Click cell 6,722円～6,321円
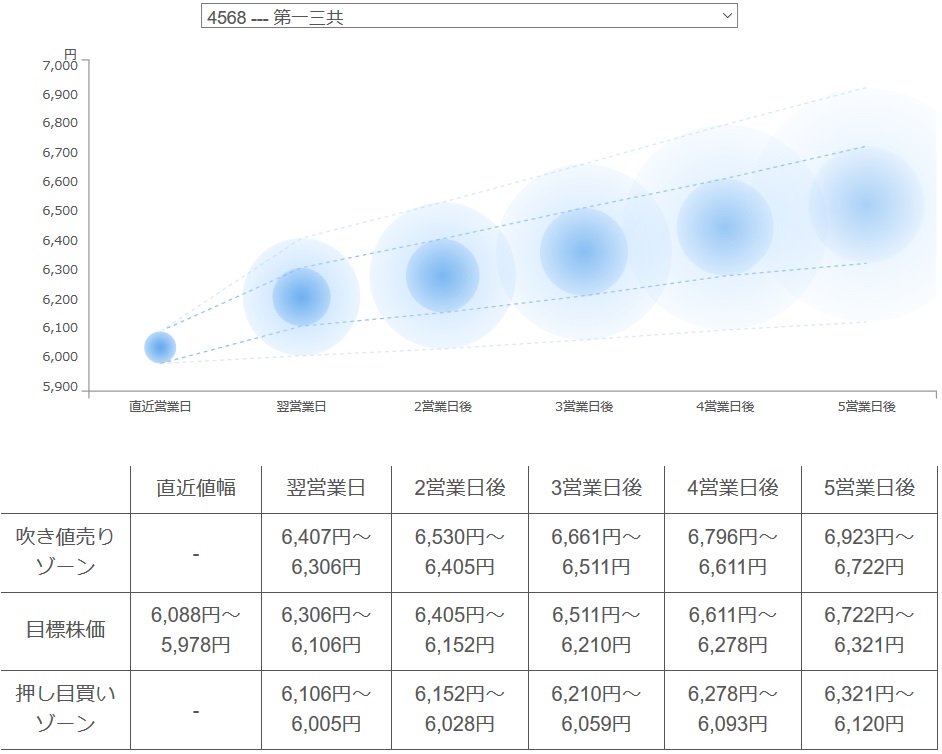 [869, 630]
